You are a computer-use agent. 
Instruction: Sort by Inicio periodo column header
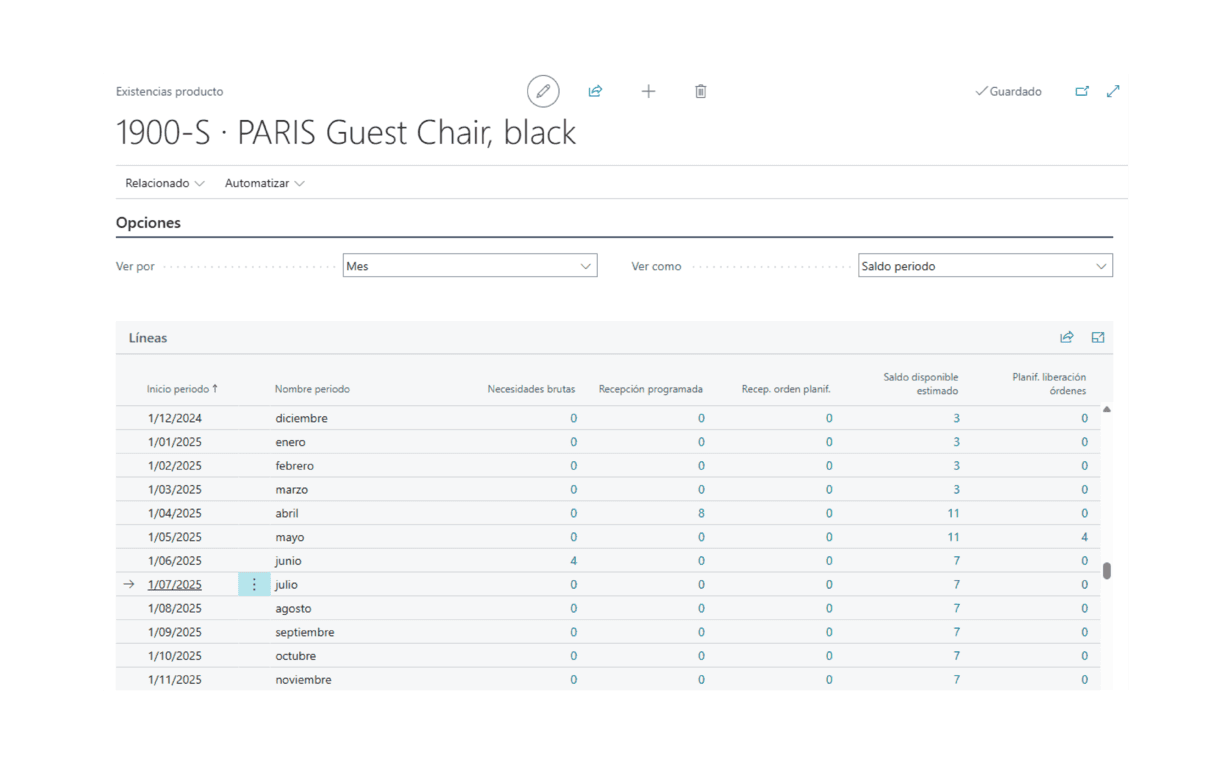(x=181, y=389)
